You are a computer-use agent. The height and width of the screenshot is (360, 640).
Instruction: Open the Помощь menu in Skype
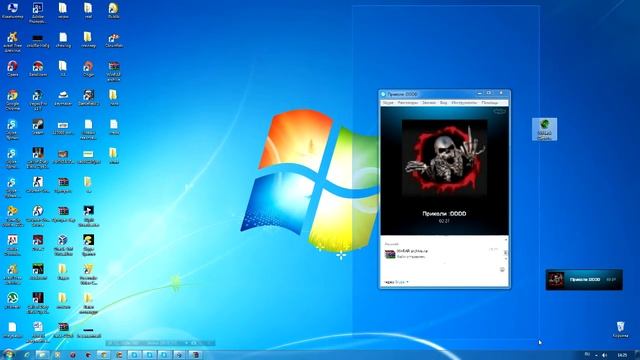click(x=489, y=103)
